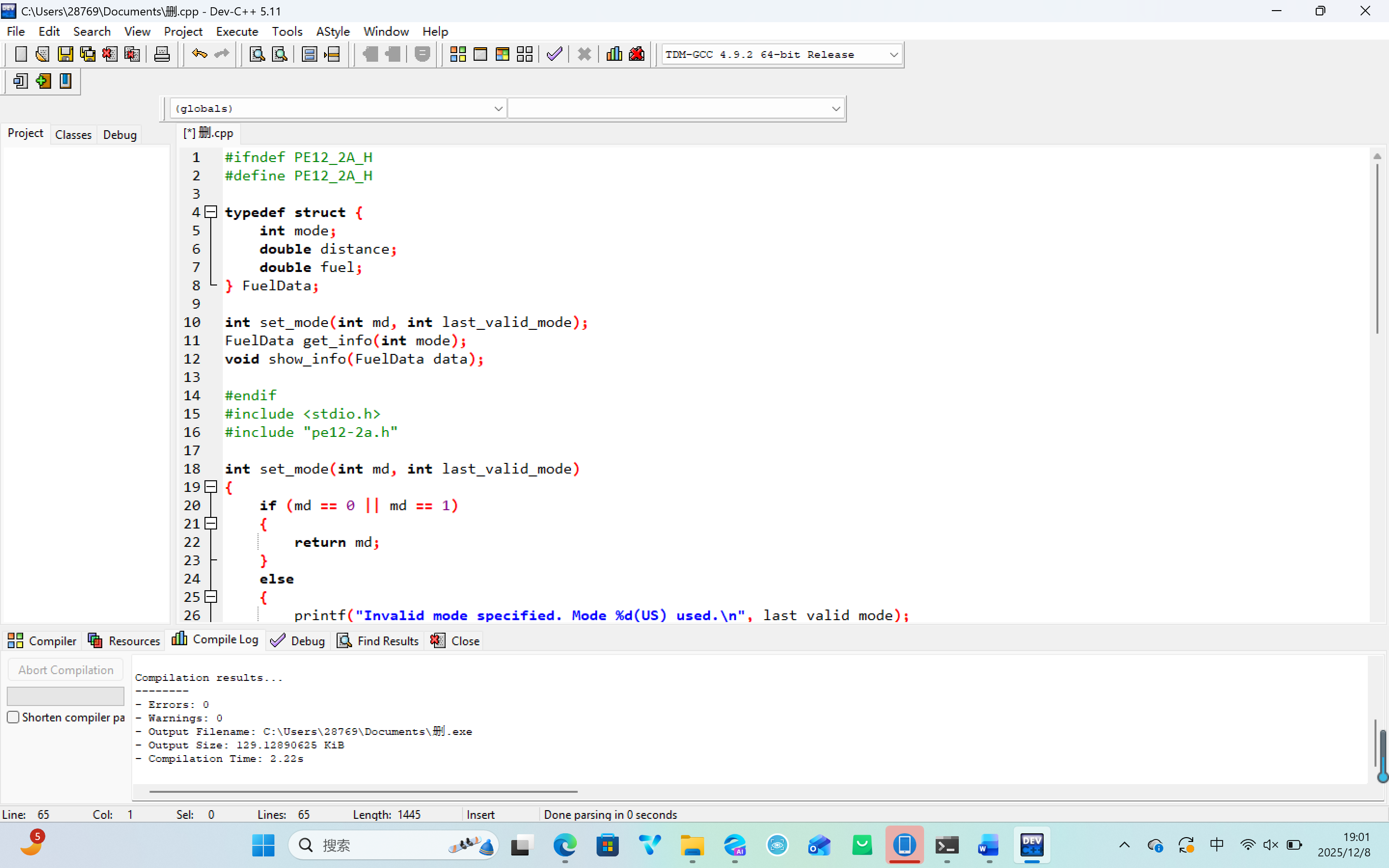Screen dimensions: 1389x868
Task: Click the Insert snippet green plus icon
Action: pyautogui.click(x=43, y=81)
